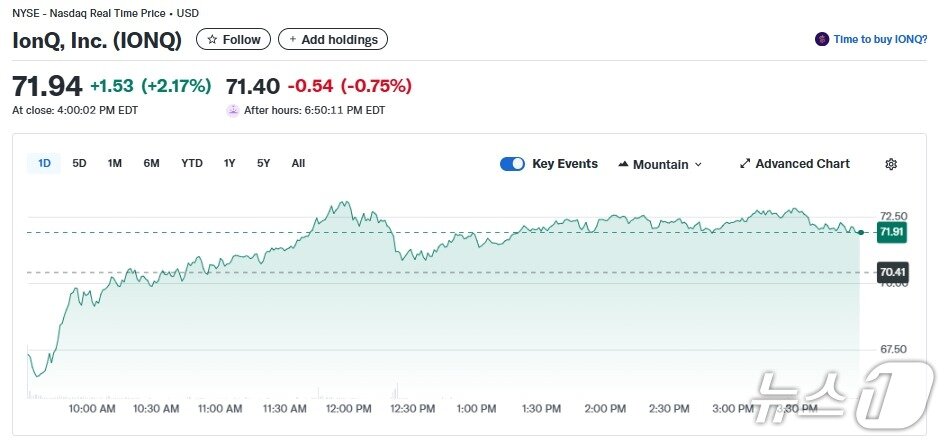948x443 pixels.
Task: Toggle the Key Events switch
Action: [512, 164]
